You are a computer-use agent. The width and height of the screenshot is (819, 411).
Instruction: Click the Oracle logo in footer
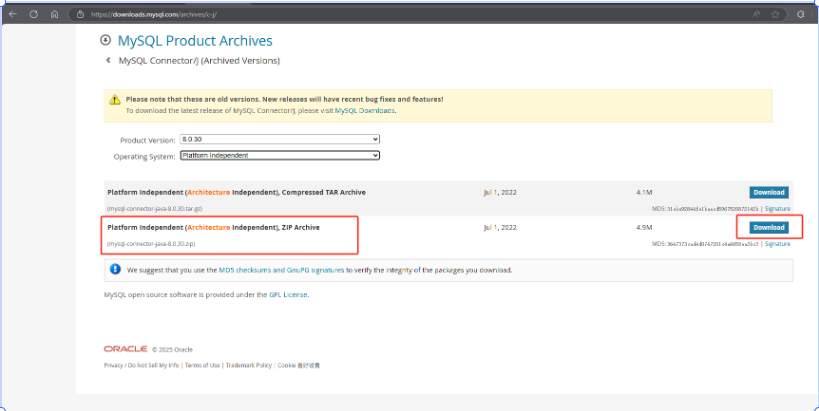[x=125, y=349]
